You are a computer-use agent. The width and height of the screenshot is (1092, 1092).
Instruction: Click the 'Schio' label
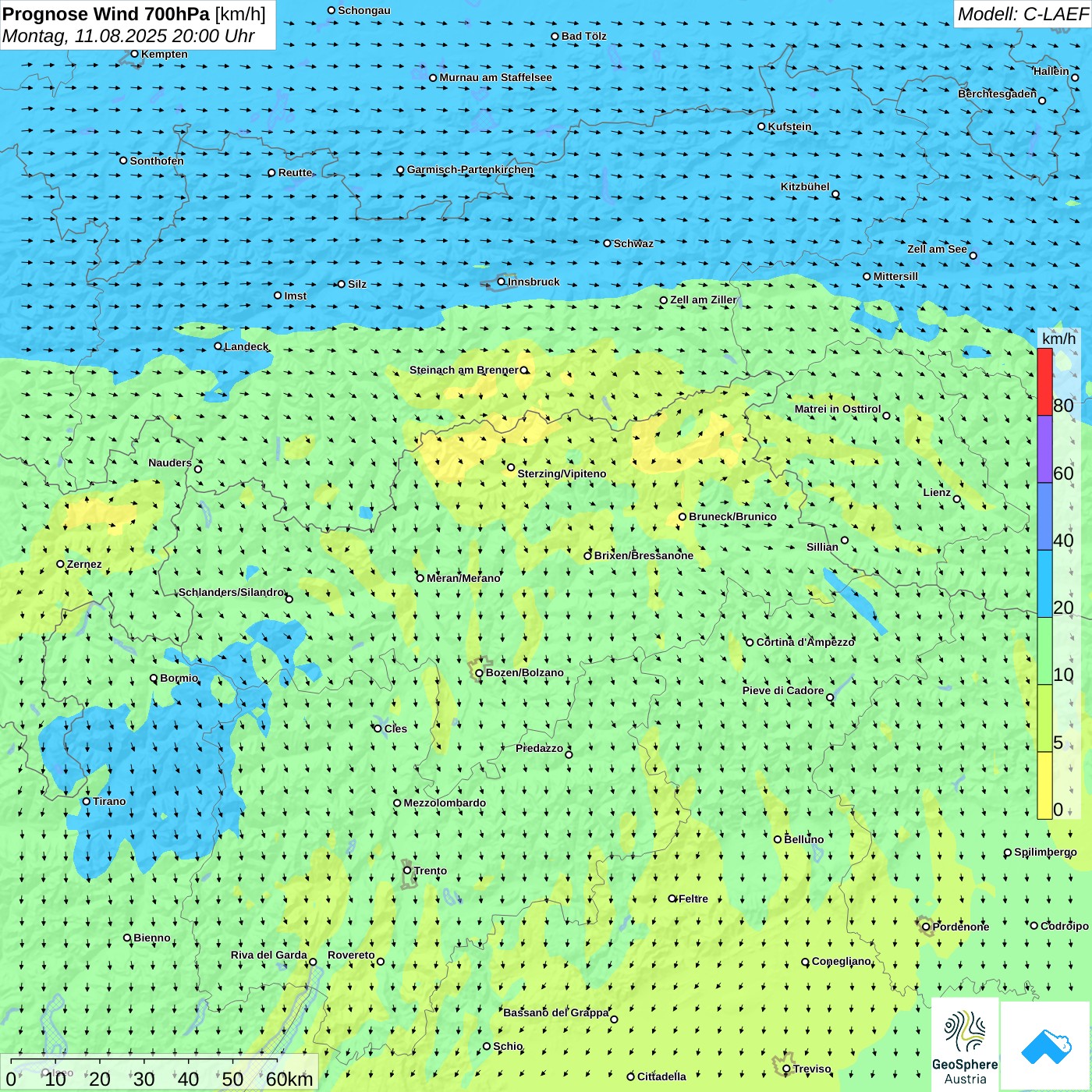(x=508, y=1046)
